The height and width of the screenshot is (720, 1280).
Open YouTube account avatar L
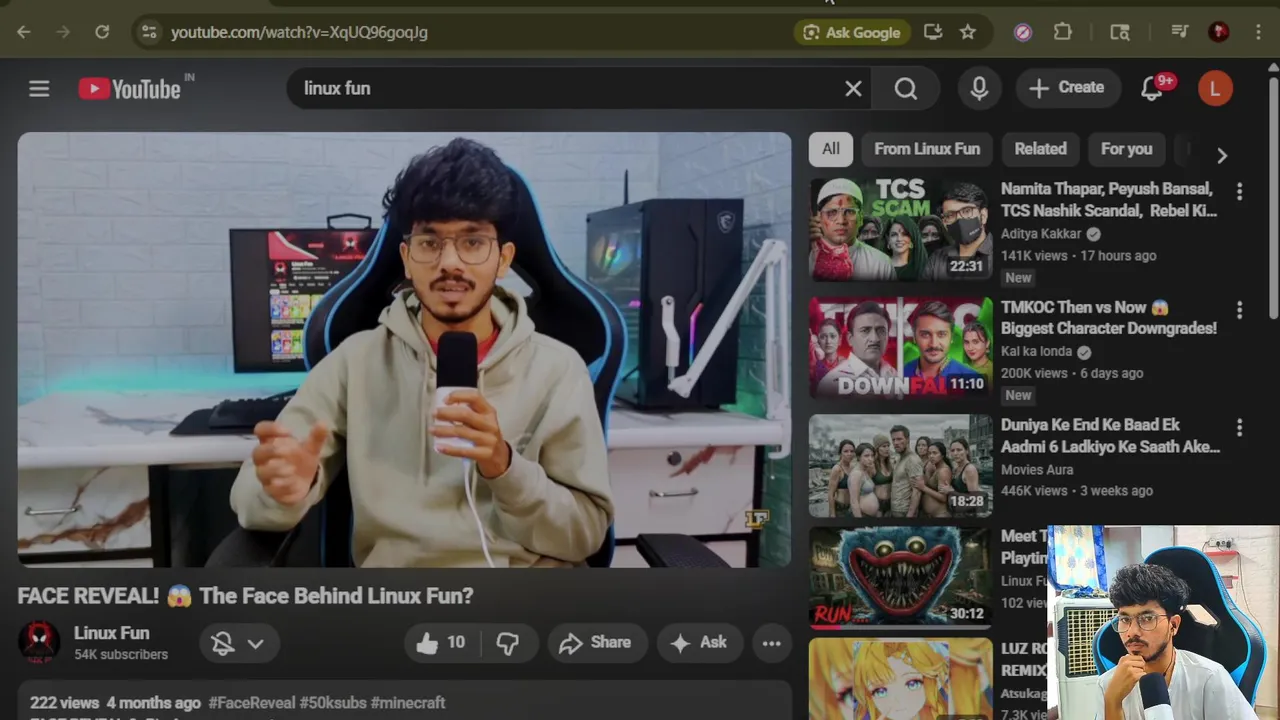point(1215,88)
